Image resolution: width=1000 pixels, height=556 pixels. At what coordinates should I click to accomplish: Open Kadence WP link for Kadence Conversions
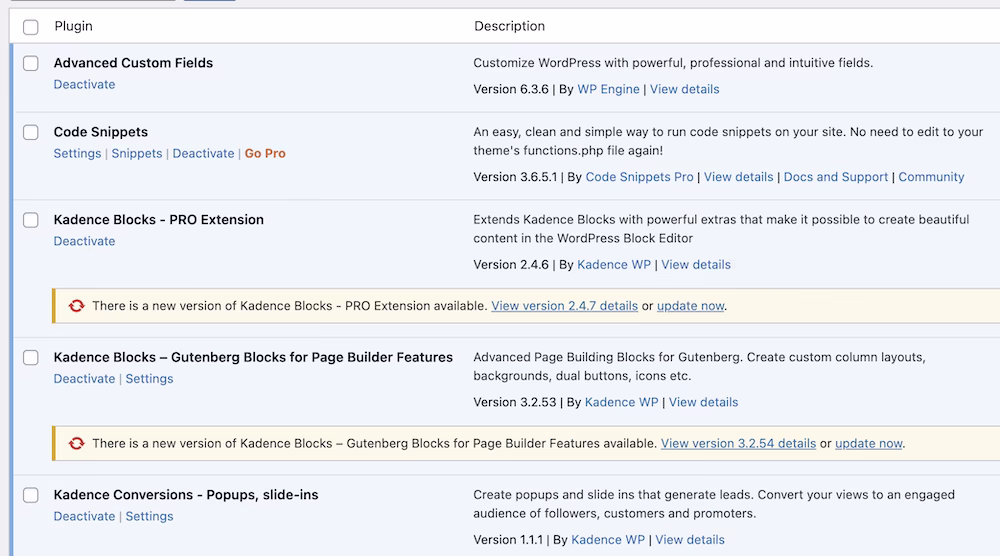(608, 540)
